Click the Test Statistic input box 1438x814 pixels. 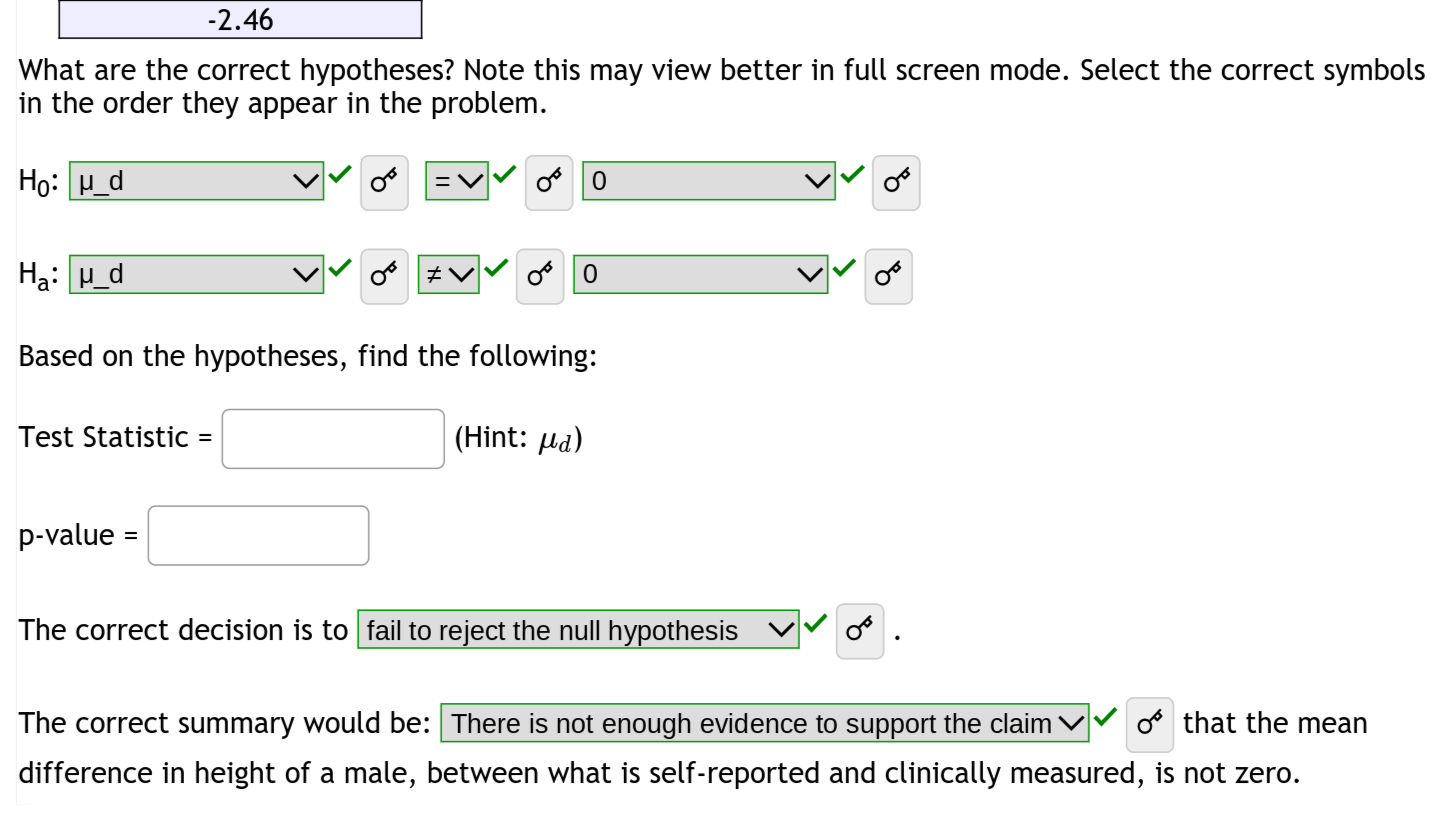click(332, 438)
